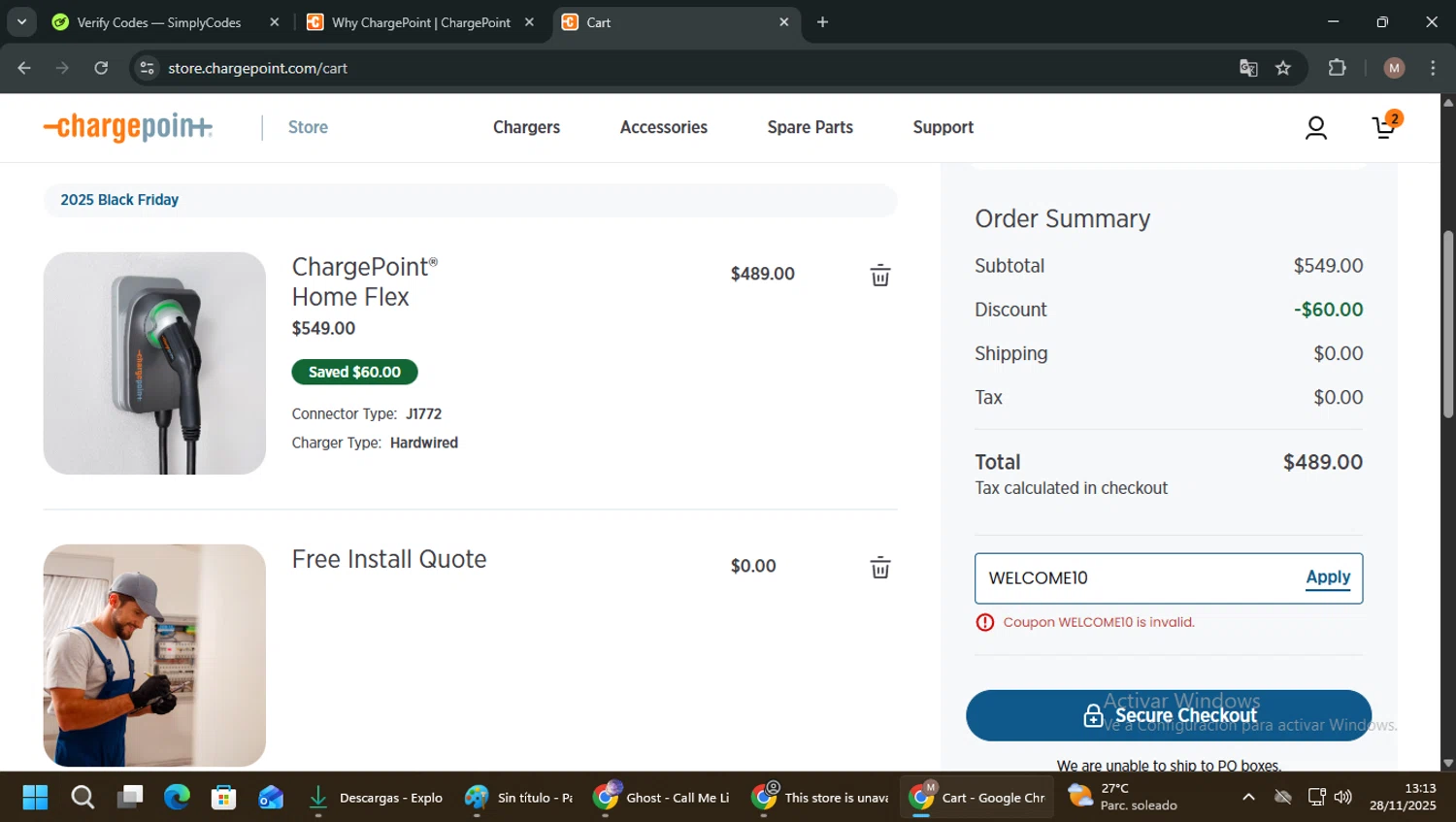Screen dimensions: 1456x822
Task: Click the Store link in header
Action: click(308, 127)
